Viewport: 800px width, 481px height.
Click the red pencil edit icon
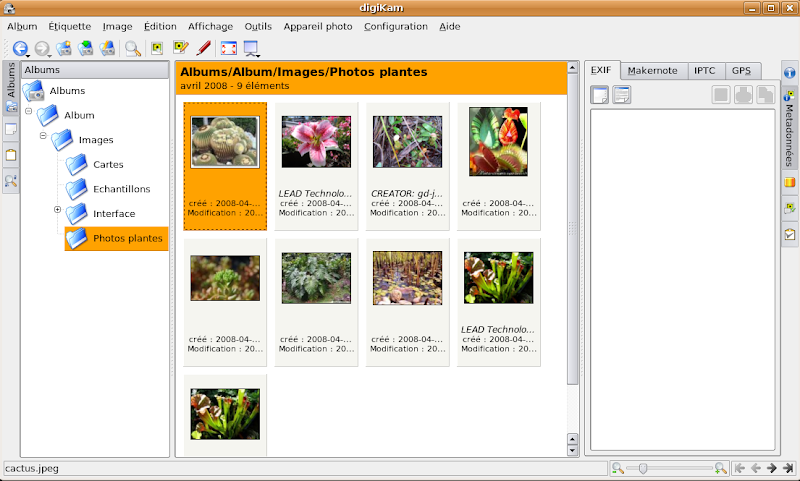coord(203,48)
